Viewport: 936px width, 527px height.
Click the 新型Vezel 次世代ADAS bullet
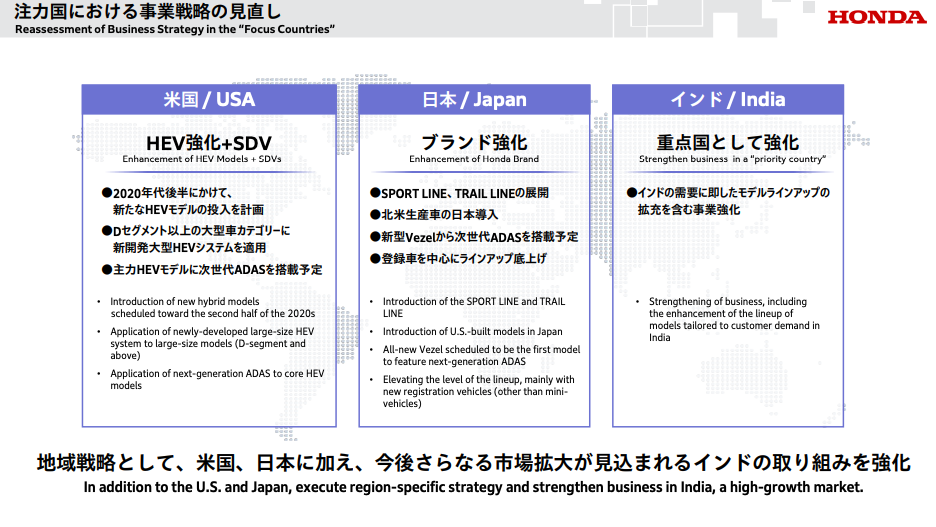473,237
